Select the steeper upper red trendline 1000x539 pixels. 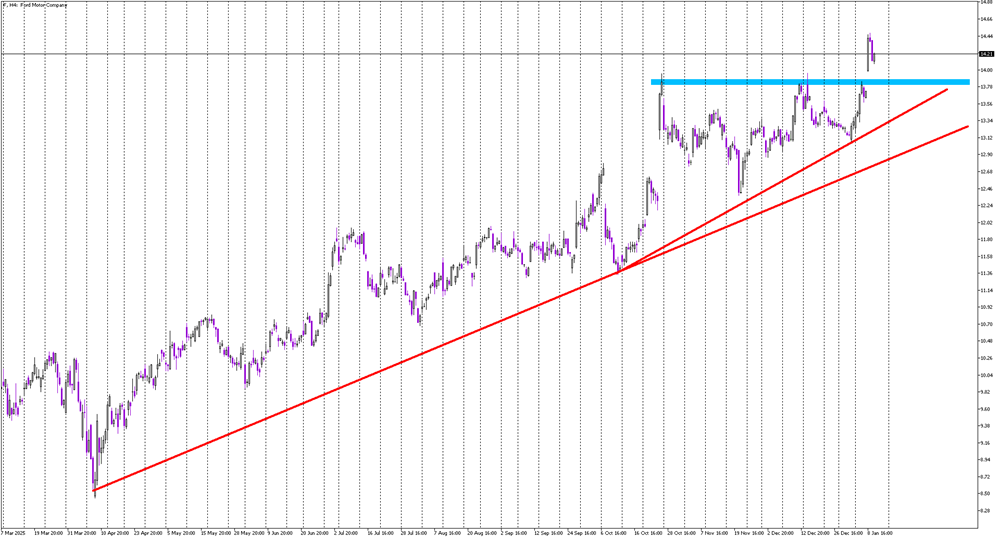coord(850,142)
